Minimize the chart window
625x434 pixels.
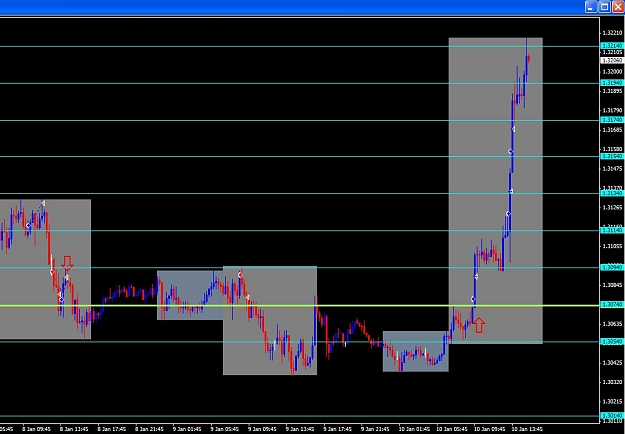[x=591, y=7]
